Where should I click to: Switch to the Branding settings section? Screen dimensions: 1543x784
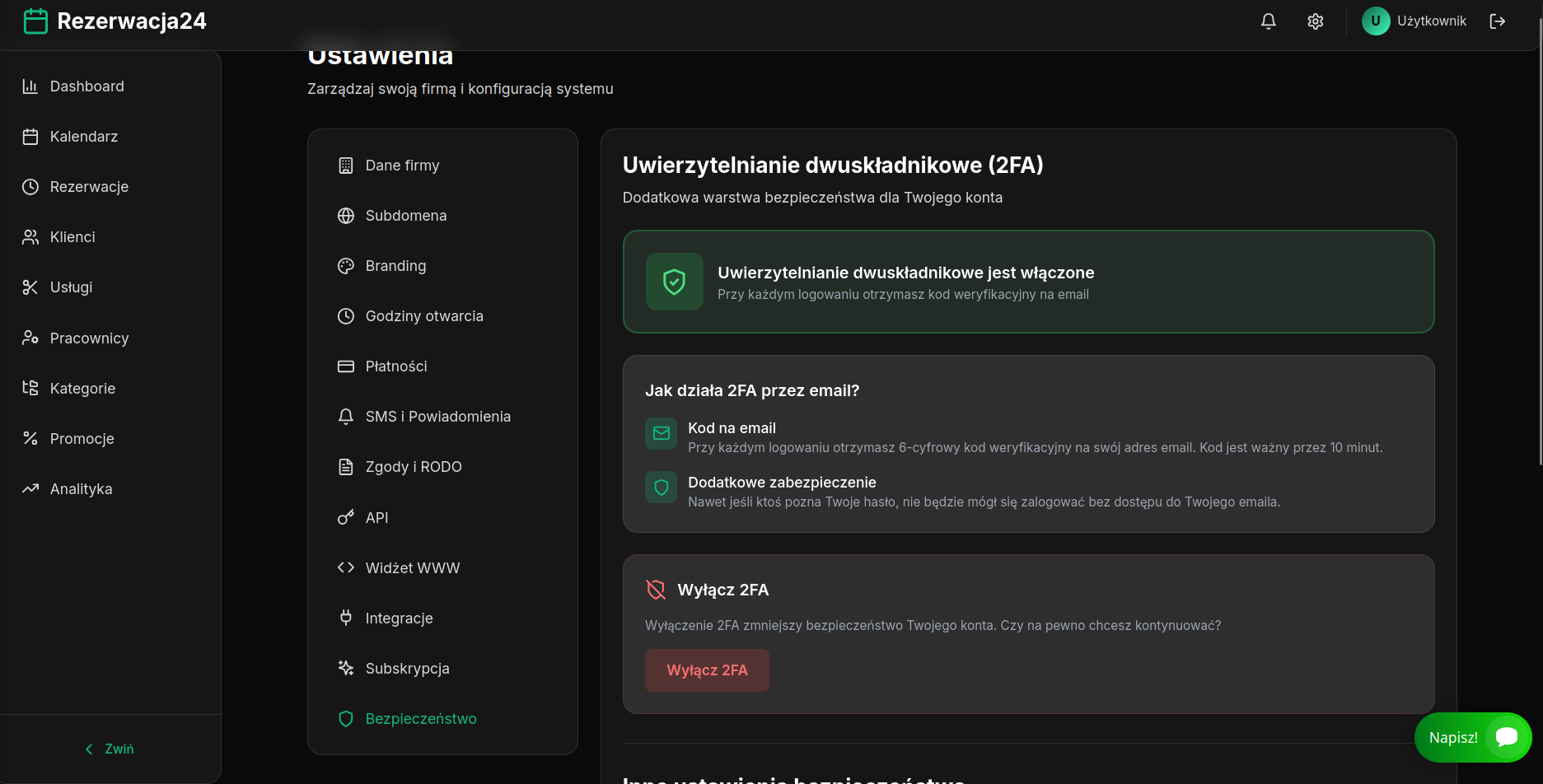tap(395, 265)
